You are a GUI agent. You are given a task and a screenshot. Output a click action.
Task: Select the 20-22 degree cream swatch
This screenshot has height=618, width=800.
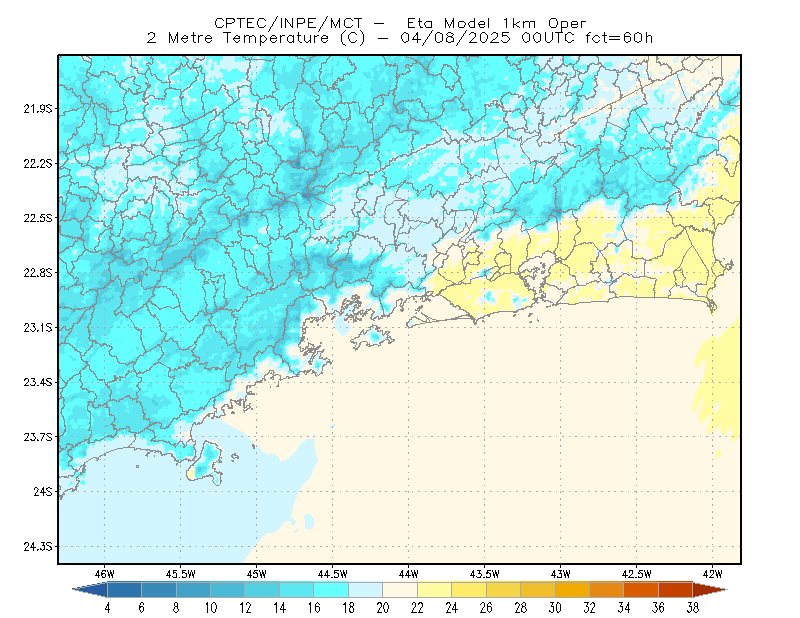[x=400, y=590]
